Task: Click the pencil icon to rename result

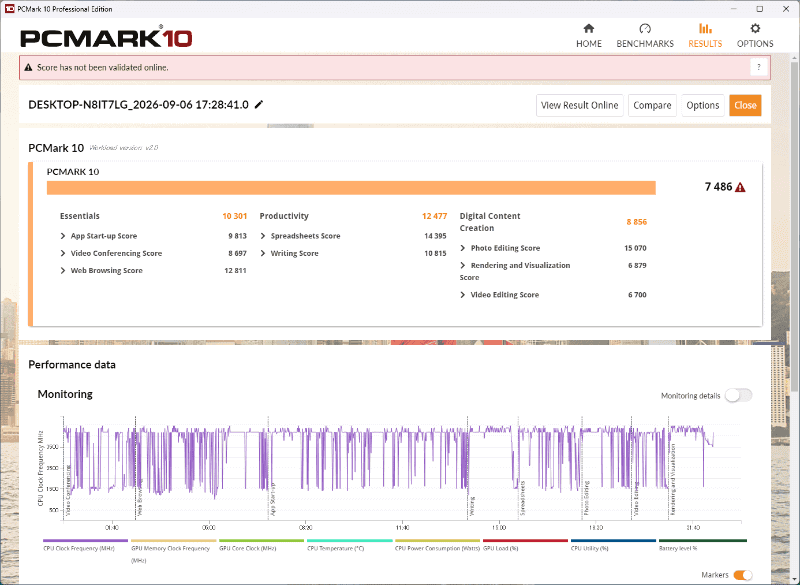Action: tap(259, 105)
